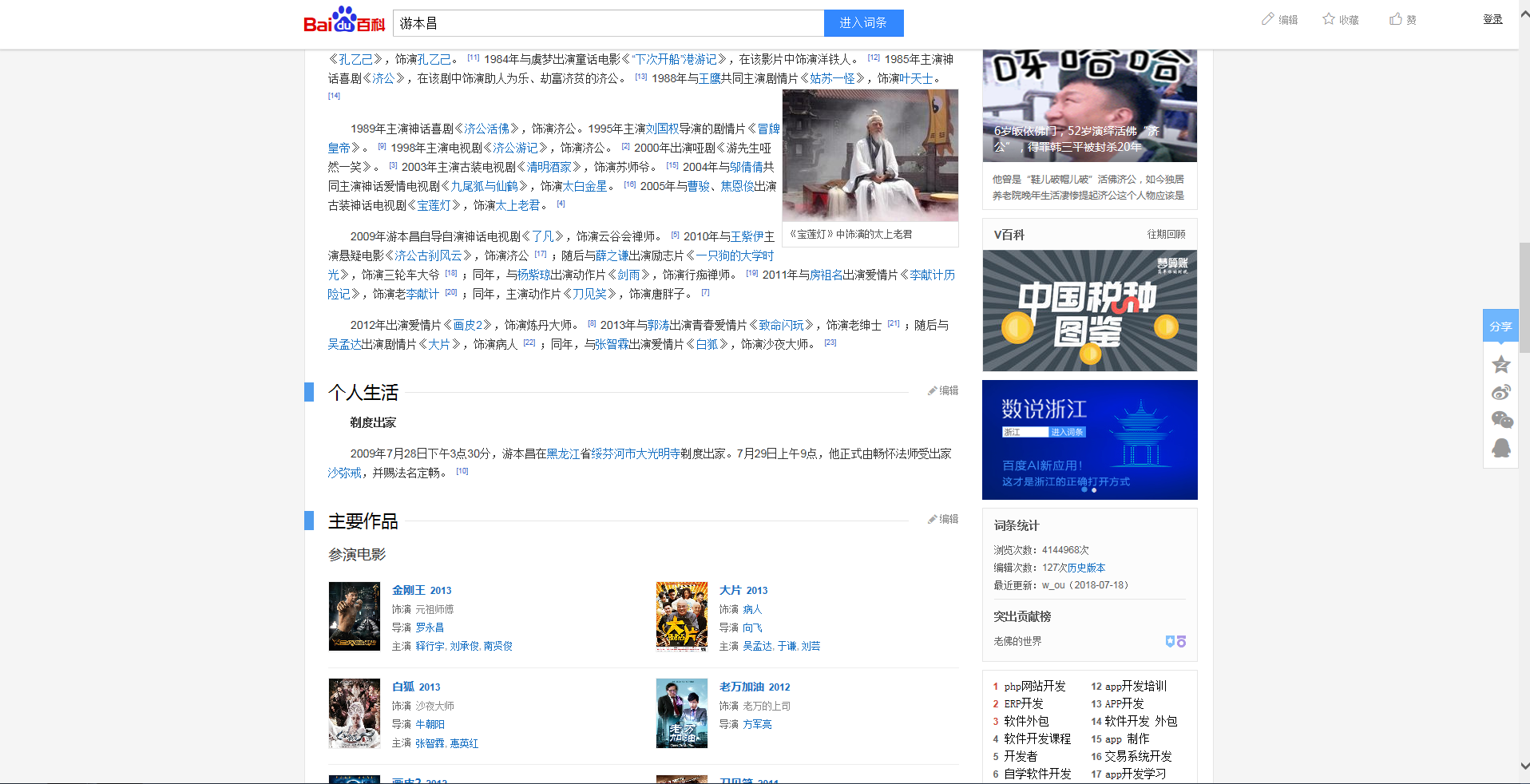Open the 白狐 2013 title link
Screen dimensions: 1530x784
click(416, 687)
